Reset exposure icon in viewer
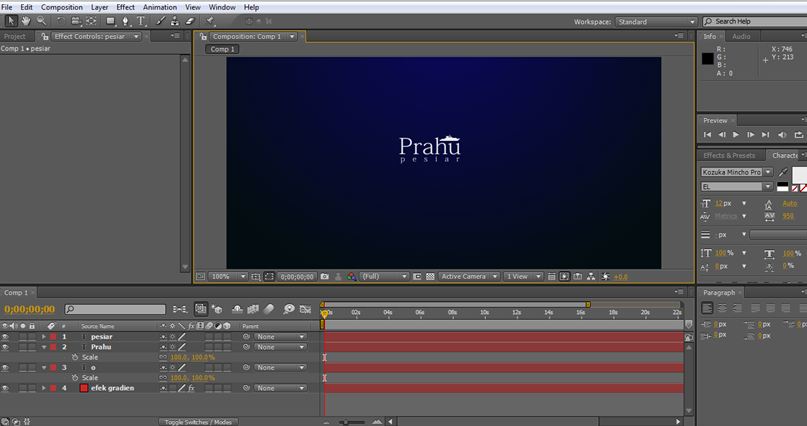The width and height of the screenshot is (807, 426). (605, 276)
